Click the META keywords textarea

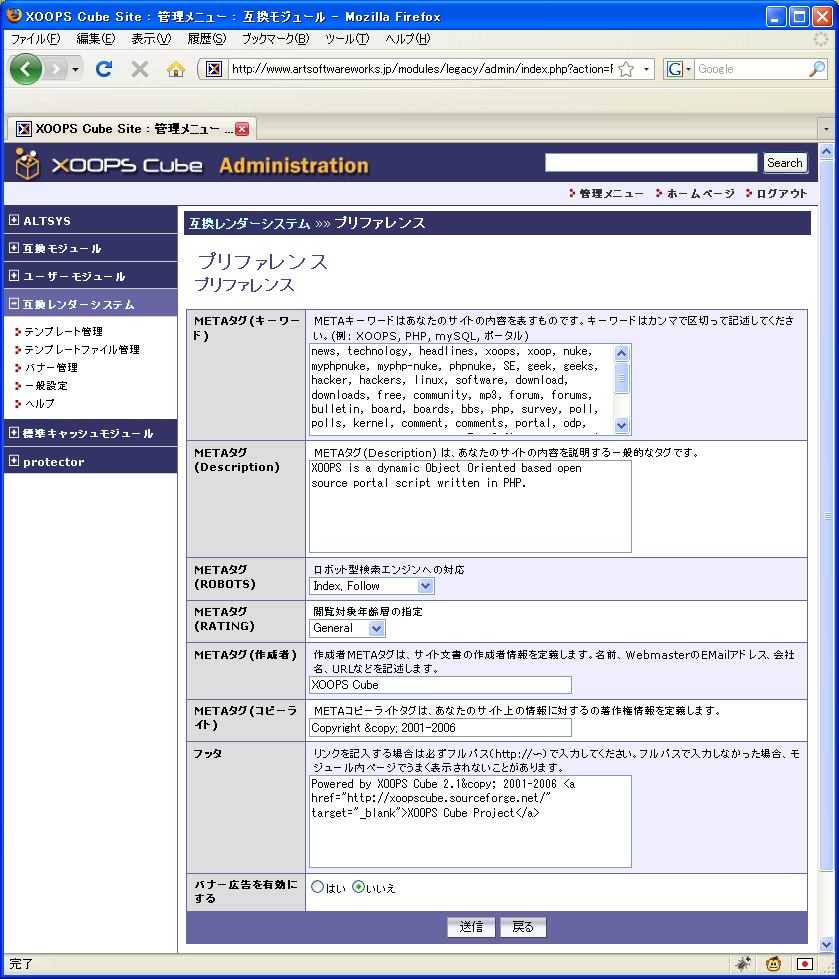tap(461, 389)
